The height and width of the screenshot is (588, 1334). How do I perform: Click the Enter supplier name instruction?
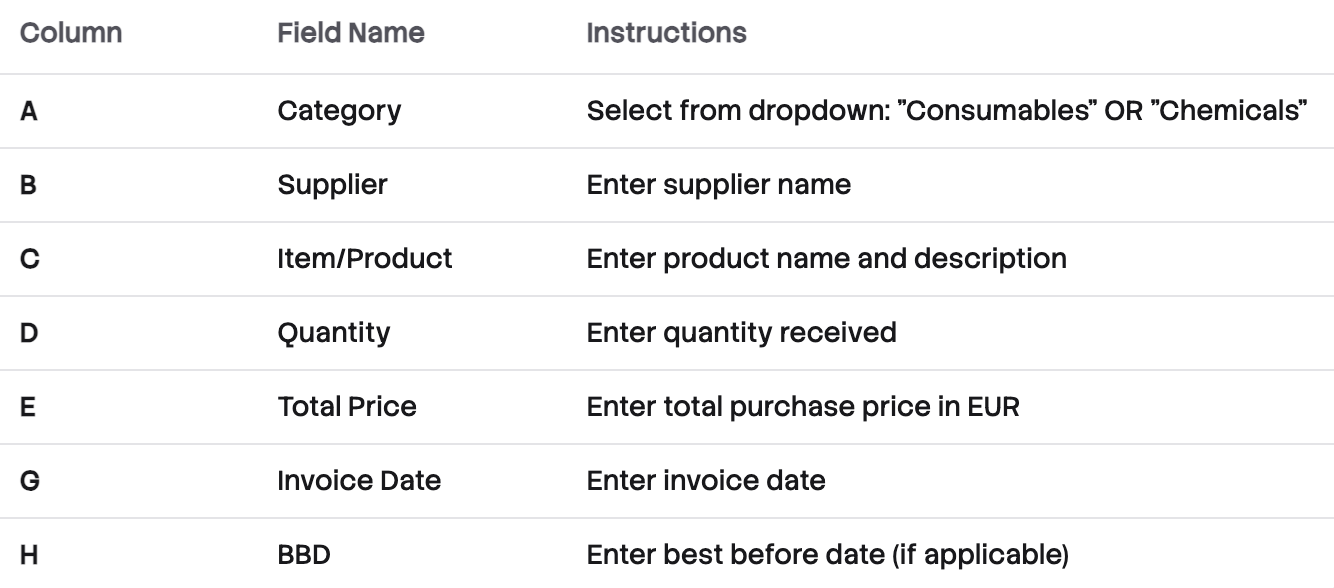tap(719, 184)
